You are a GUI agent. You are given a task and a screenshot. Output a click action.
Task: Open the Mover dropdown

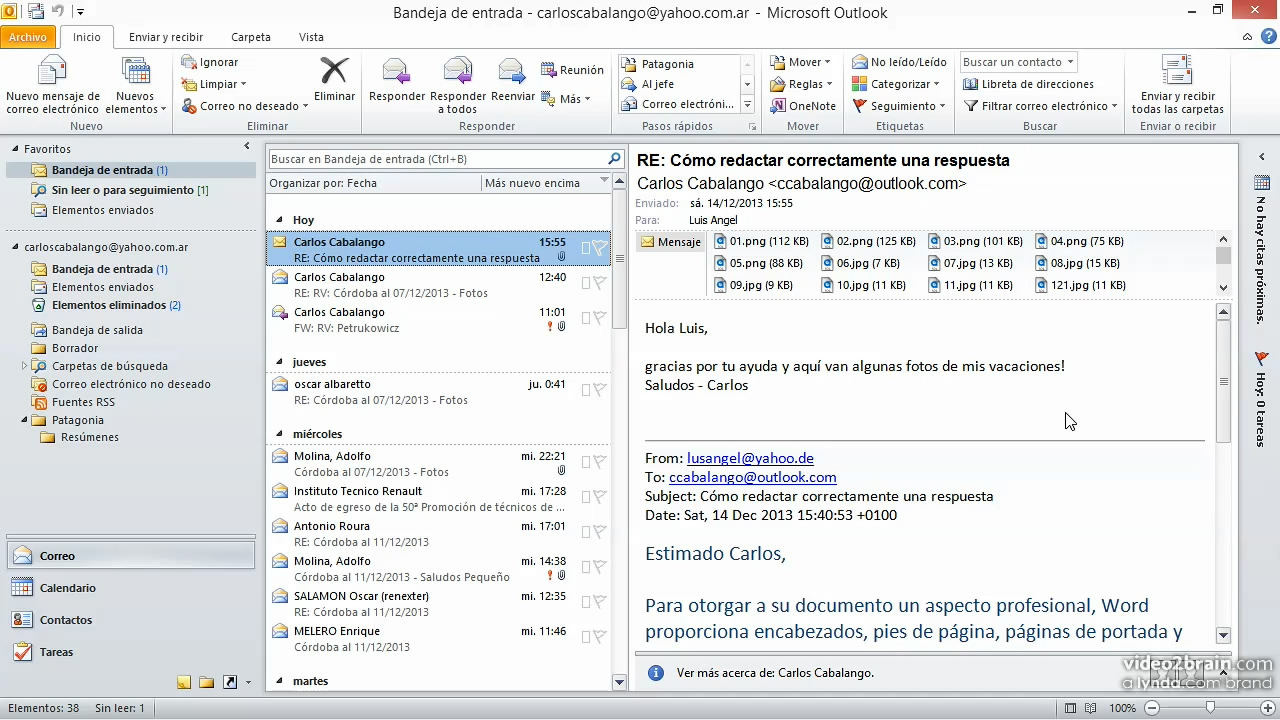[802, 62]
